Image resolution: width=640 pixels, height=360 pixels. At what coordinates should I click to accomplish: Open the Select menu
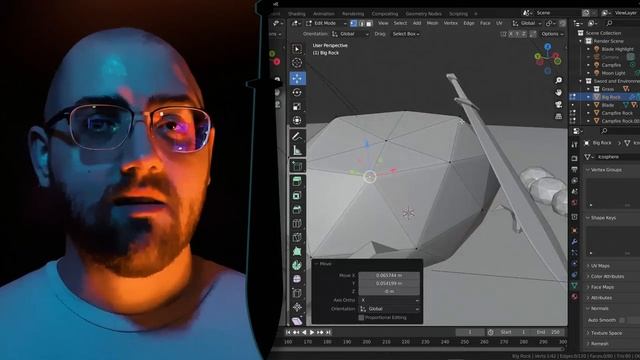[x=400, y=23]
